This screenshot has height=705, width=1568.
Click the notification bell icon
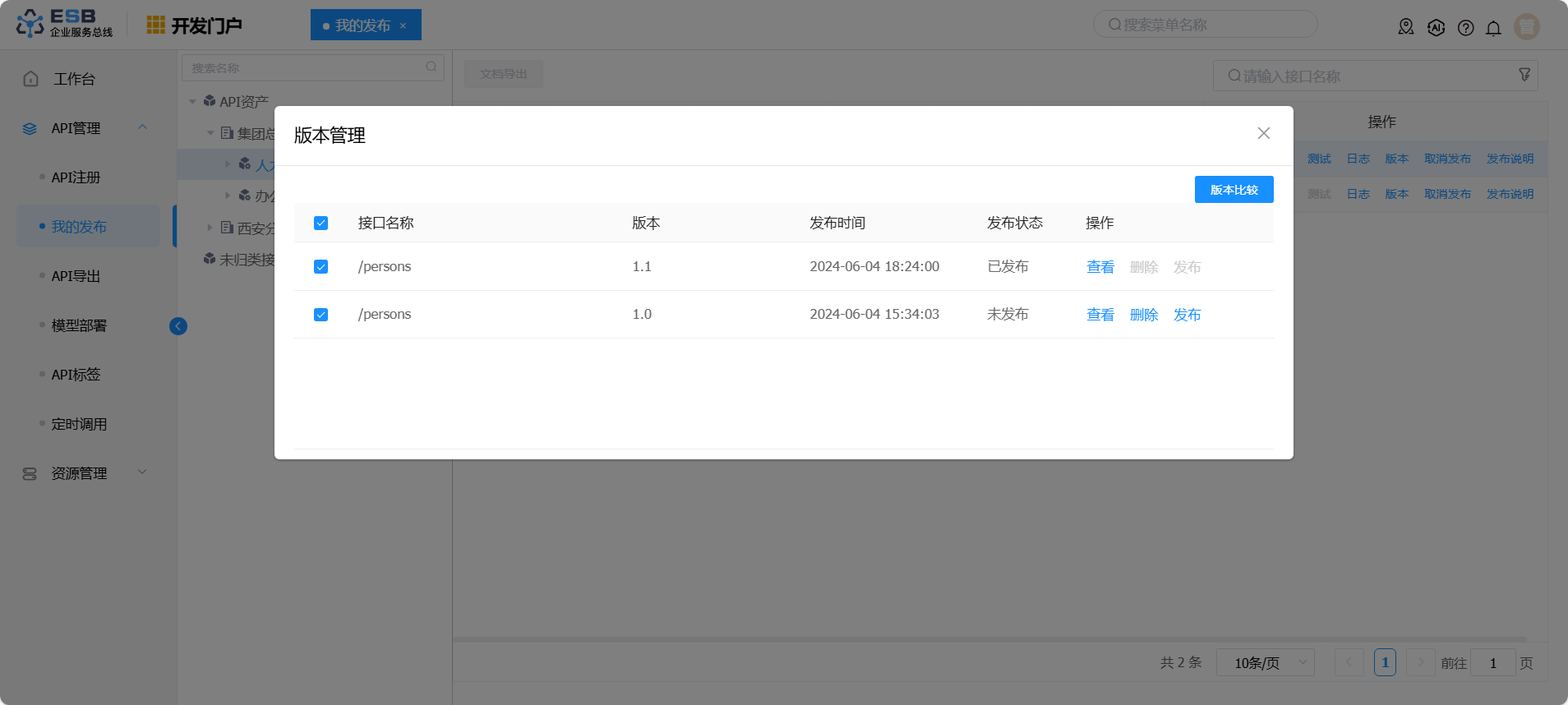click(1493, 27)
